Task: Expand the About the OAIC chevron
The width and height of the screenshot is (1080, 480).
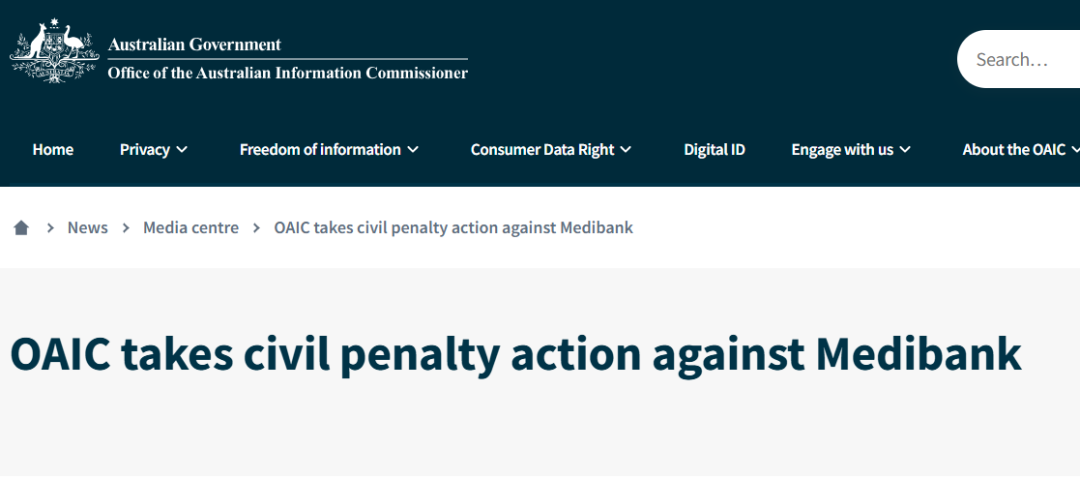Action: [1075, 150]
